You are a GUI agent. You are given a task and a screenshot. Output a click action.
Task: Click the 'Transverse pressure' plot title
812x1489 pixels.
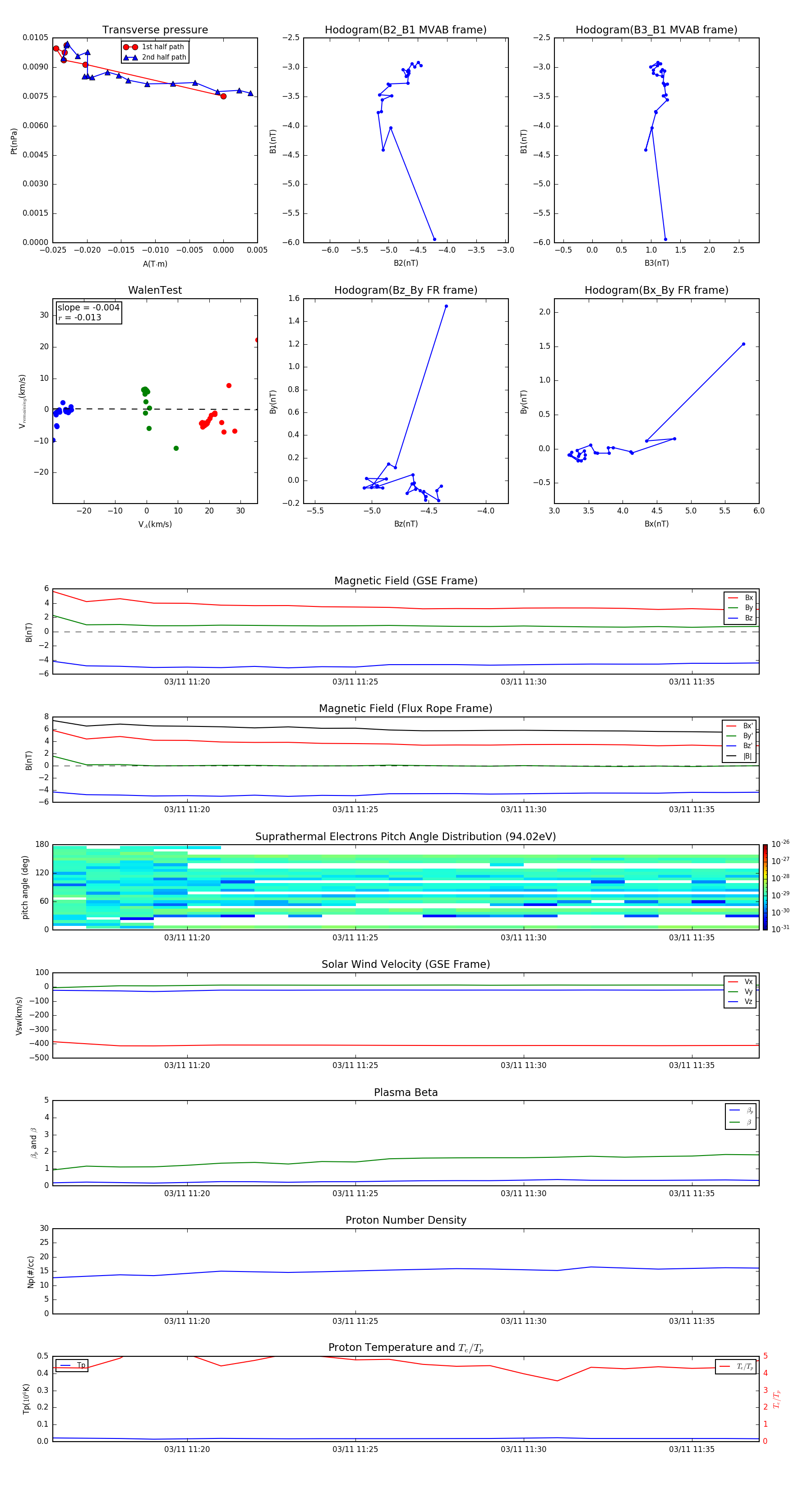point(155,30)
